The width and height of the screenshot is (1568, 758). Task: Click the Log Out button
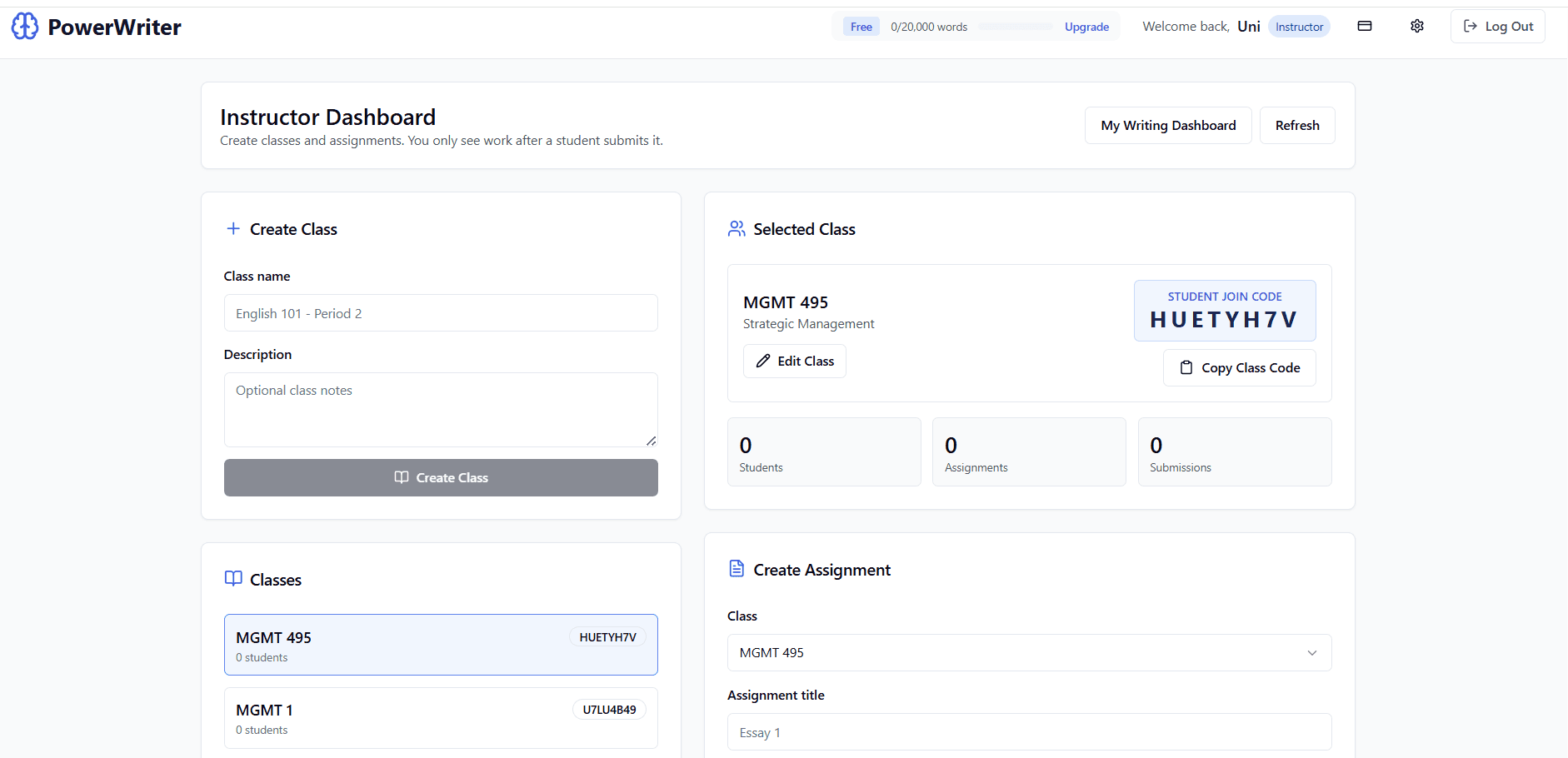pyautogui.click(x=1498, y=27)
